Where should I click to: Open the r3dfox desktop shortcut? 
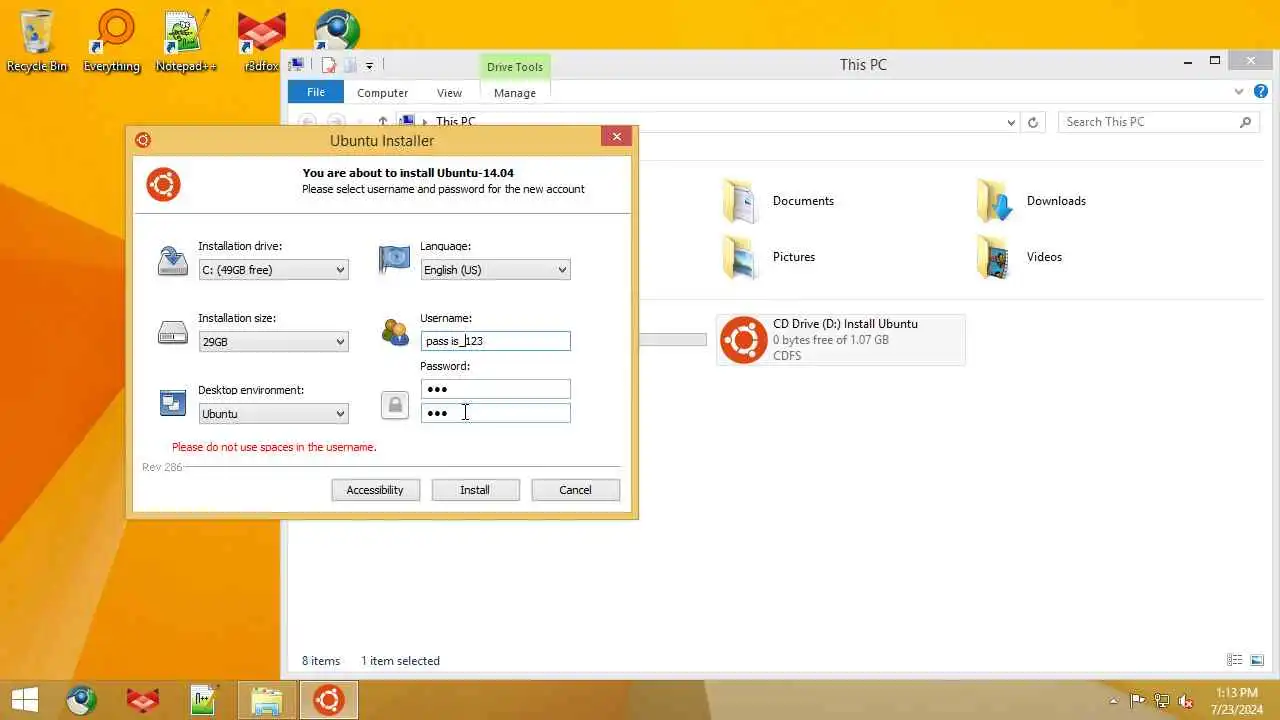coord(261,40)
